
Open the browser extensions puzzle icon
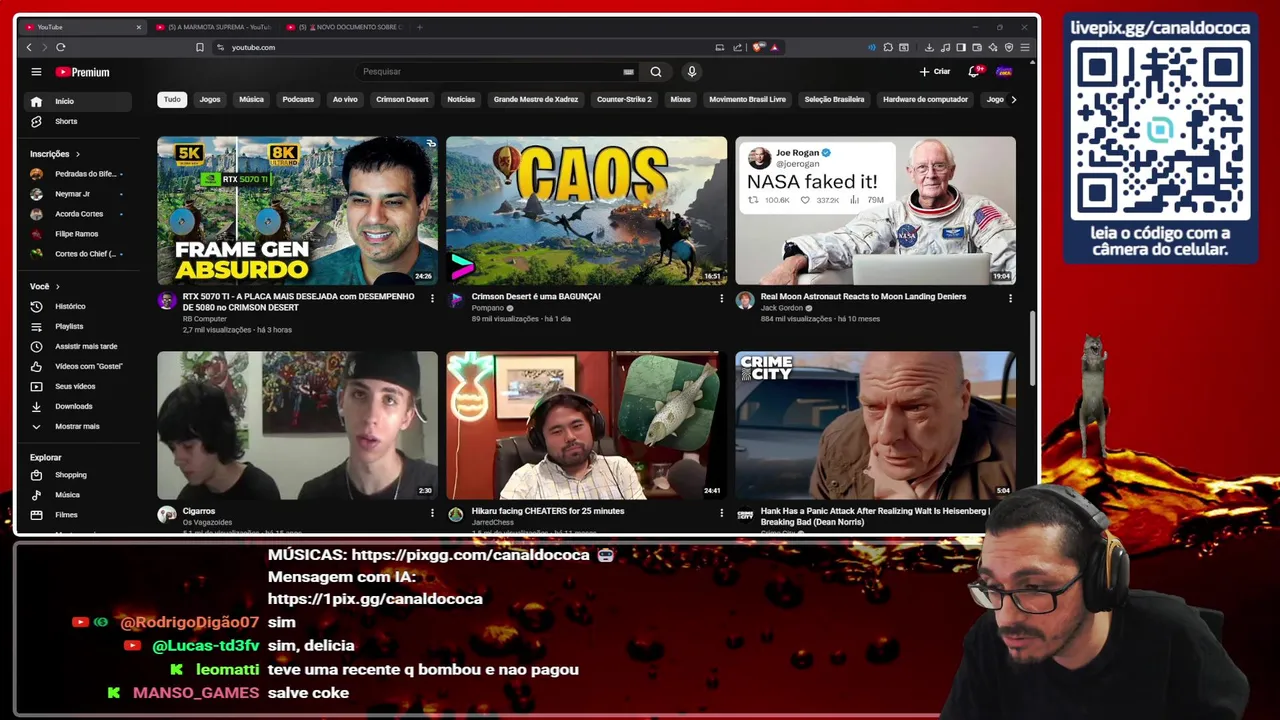888,47
